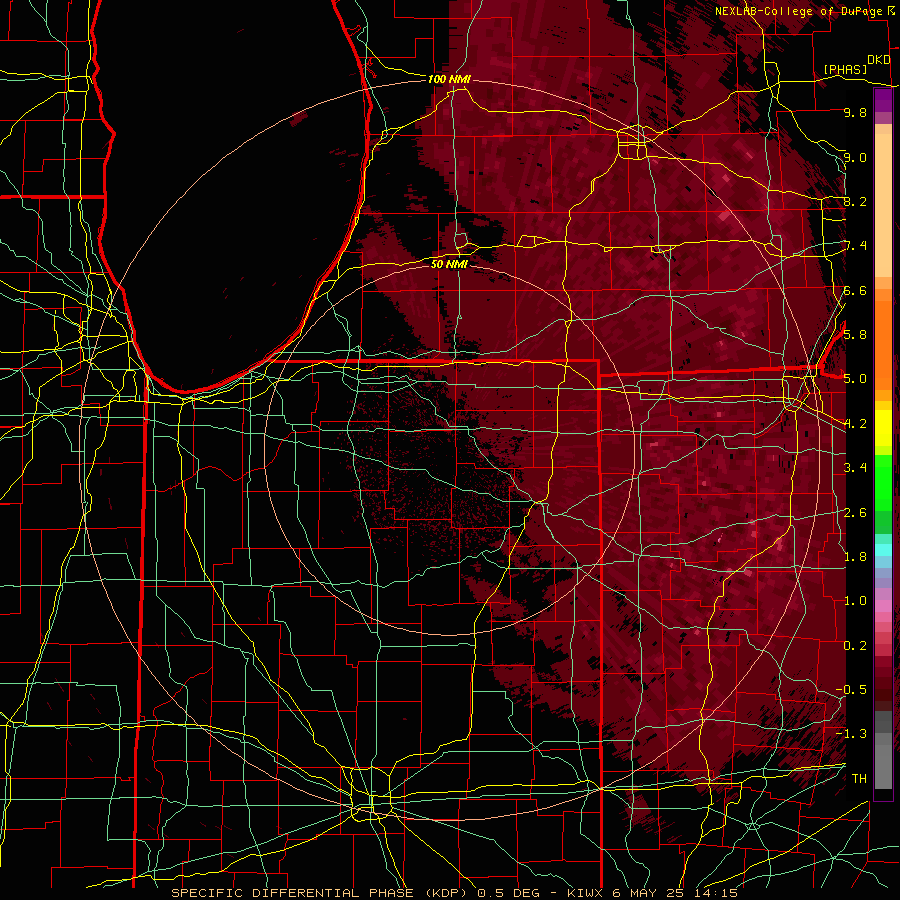Click the '[PHAS]' unit label
The height and width of the screenshot is (900, 900).
845,69
